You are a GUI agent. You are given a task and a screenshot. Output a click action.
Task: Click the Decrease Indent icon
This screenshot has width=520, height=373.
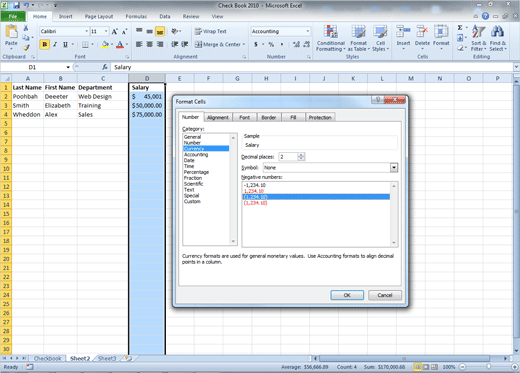pyautogui.click(x=175, y=44)
